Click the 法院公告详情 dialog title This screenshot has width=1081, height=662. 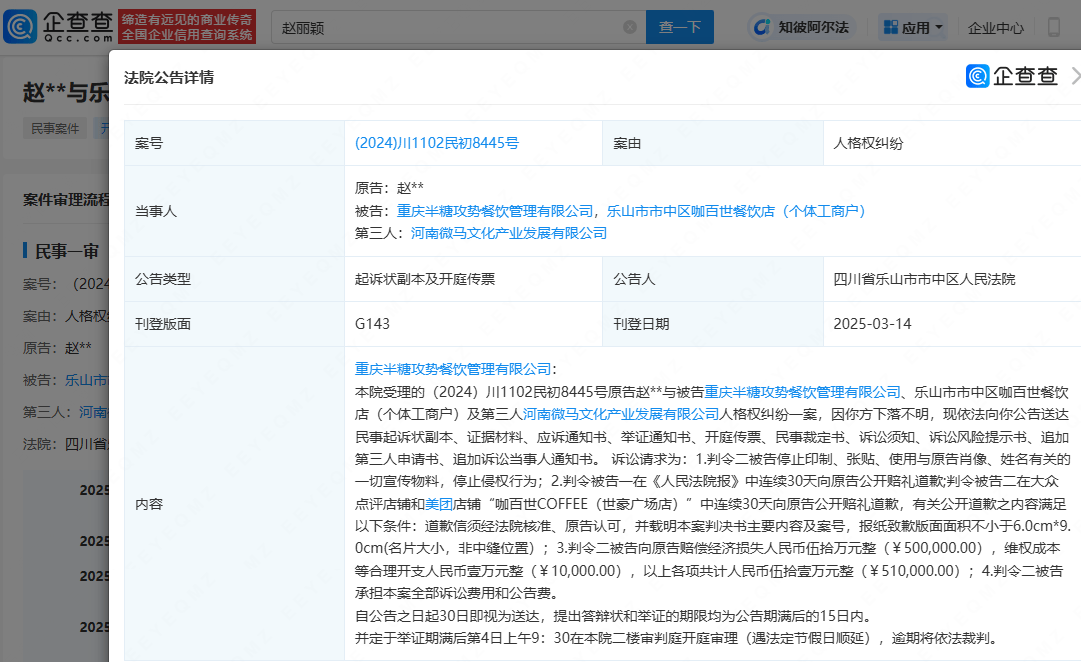click(x=169, y=77)
